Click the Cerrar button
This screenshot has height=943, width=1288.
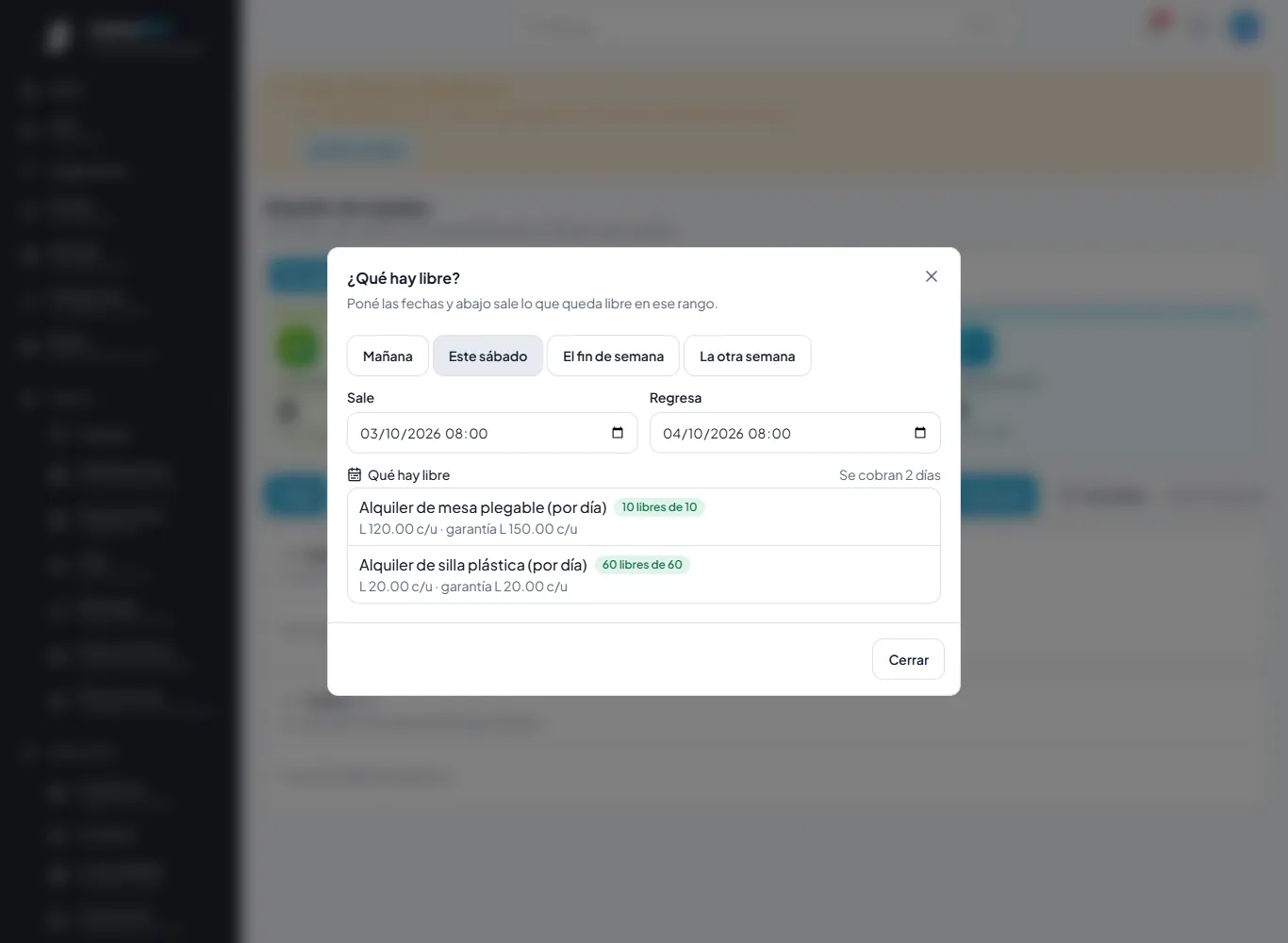908,659
